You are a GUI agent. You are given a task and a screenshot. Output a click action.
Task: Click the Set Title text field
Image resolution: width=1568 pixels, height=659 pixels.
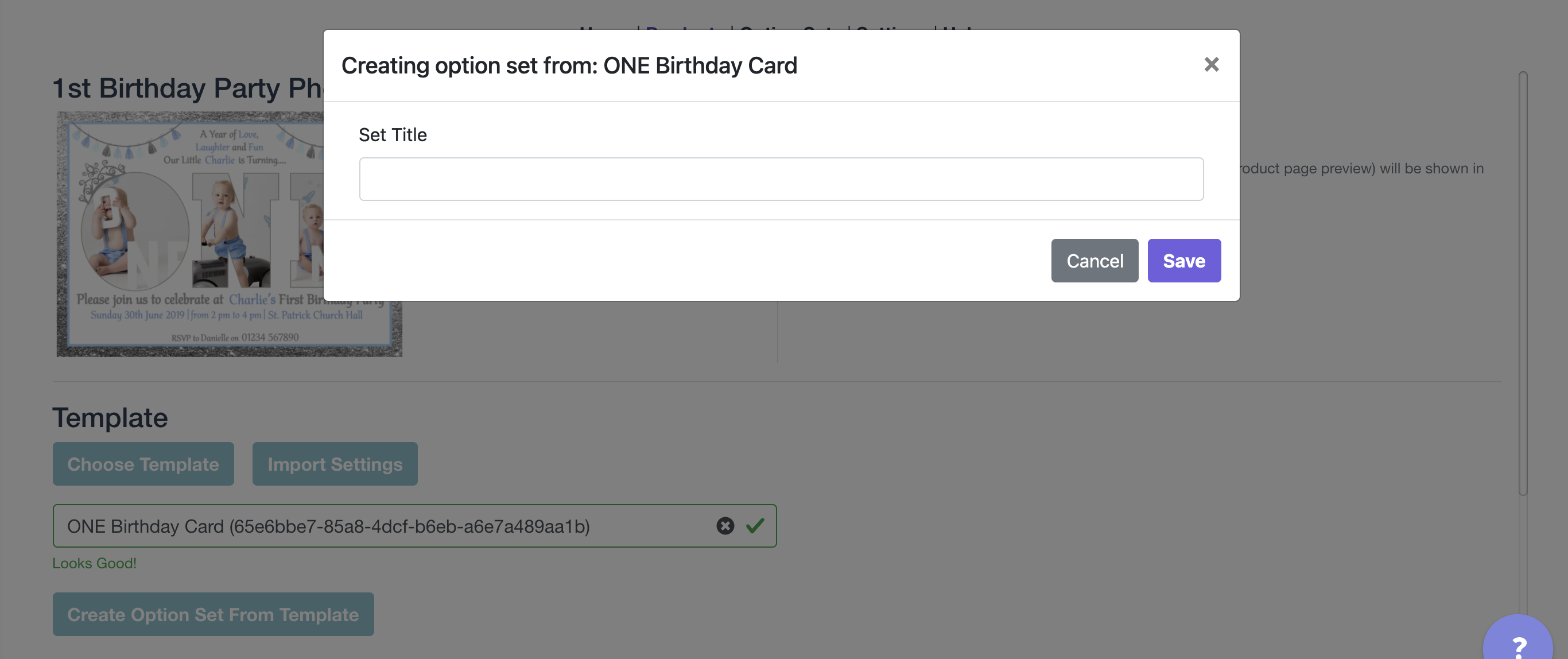click(781, 179)
